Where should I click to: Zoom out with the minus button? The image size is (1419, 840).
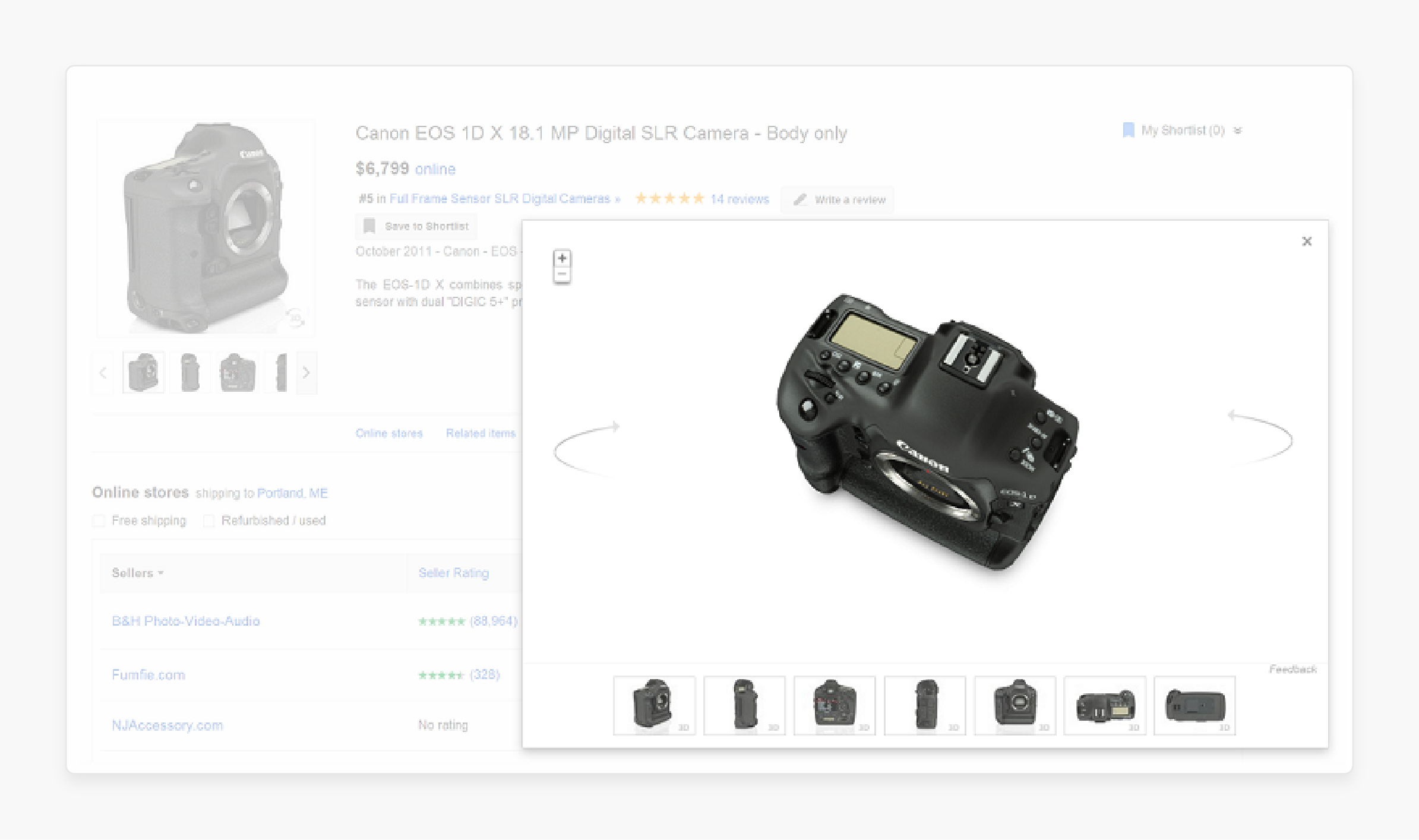point(562,274)
